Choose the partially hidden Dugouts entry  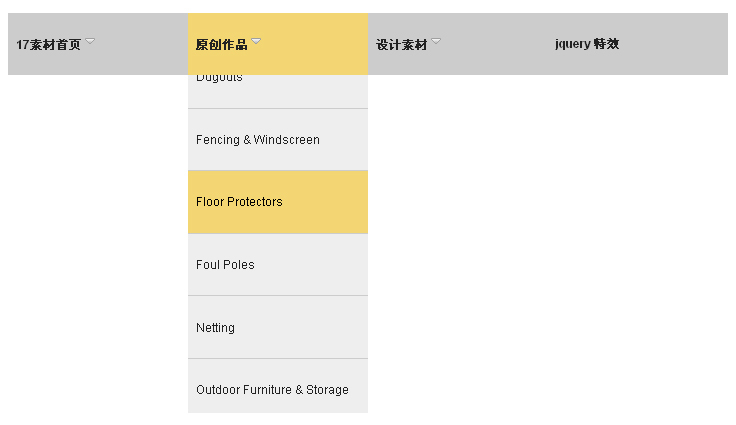tap(219, 78)
